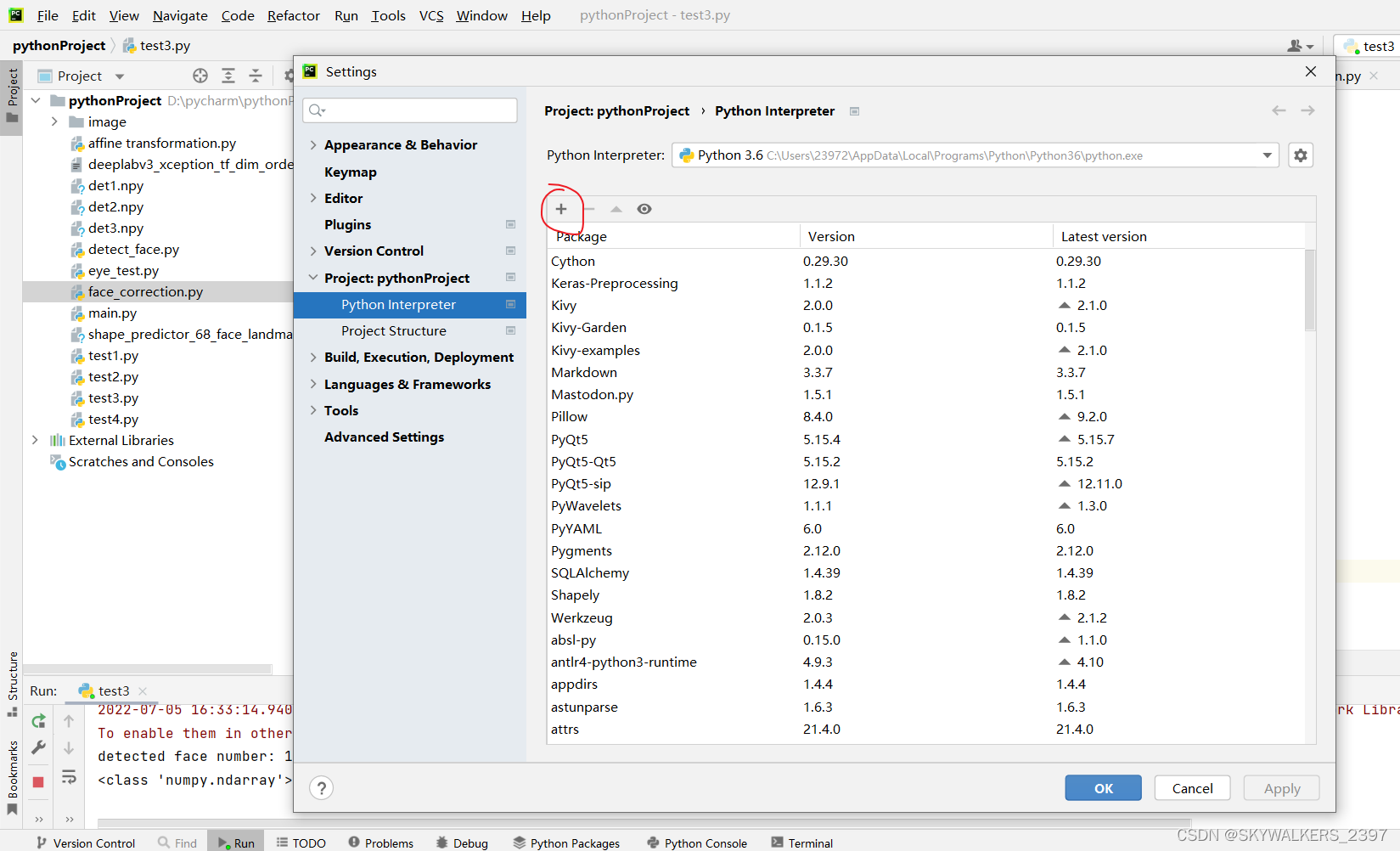The height and width of the screenshot is (851, 1400).
Task: Select the Pillow package row
Action: click(925, 417)
